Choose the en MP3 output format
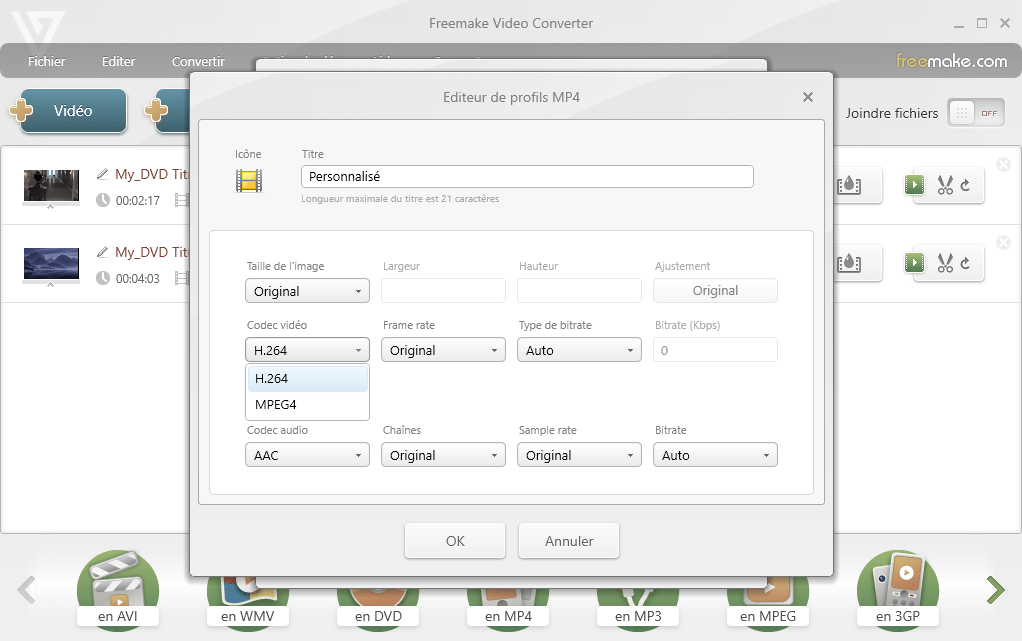 pyautogui.click(x=638, y=603)
